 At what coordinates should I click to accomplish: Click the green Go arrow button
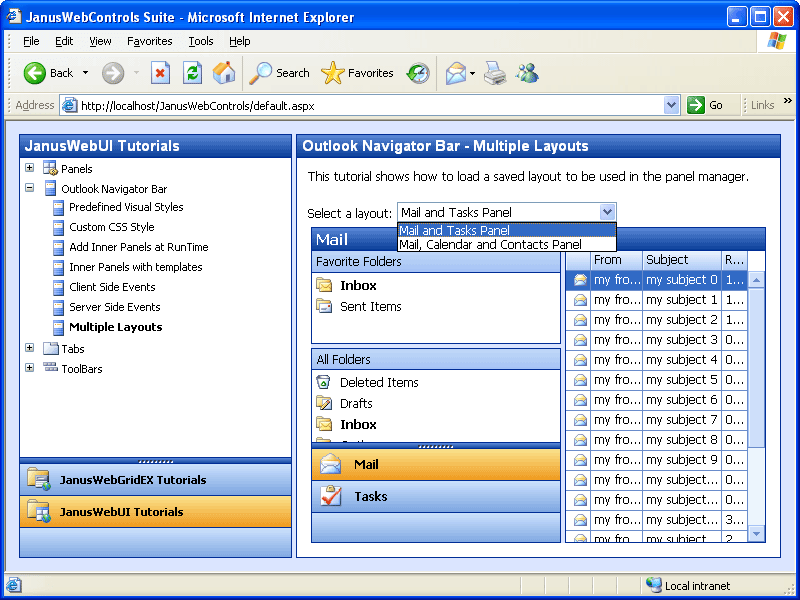pyautogui.click(x=695, y=105)
